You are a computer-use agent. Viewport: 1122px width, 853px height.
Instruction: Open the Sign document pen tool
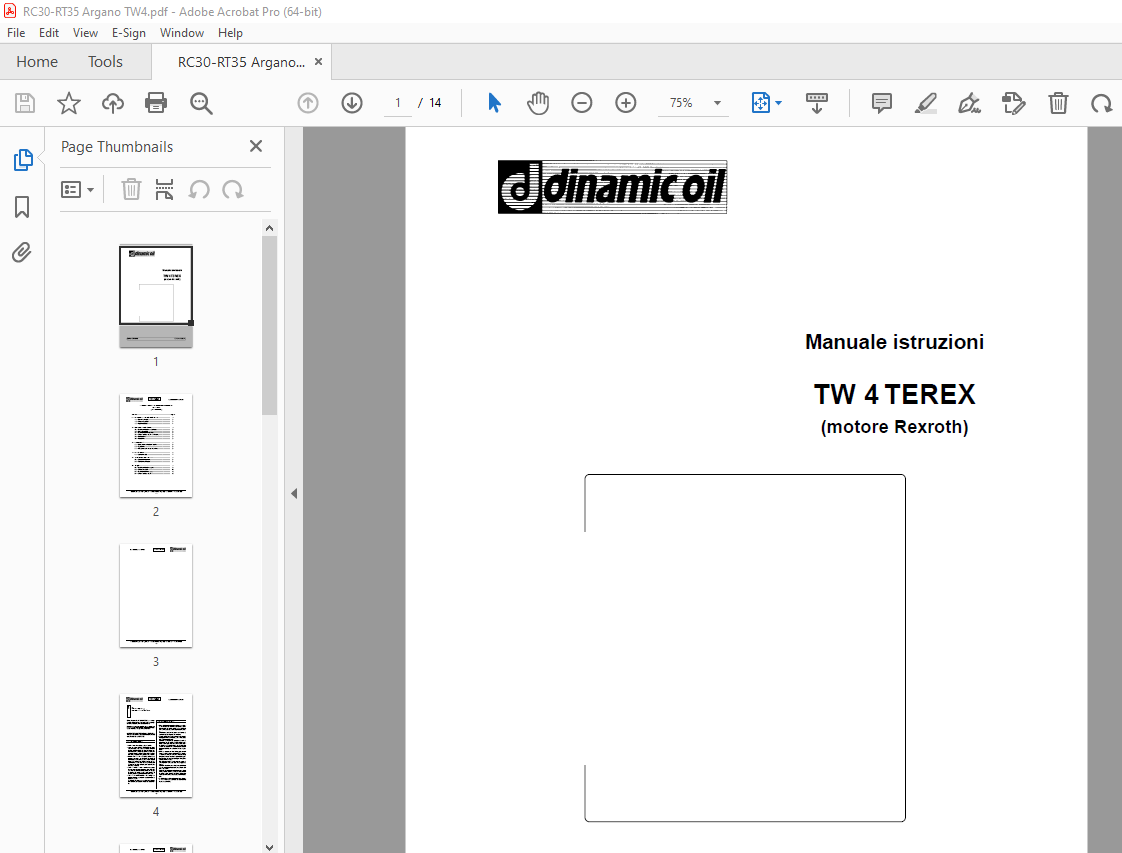(x=970, y=103)
